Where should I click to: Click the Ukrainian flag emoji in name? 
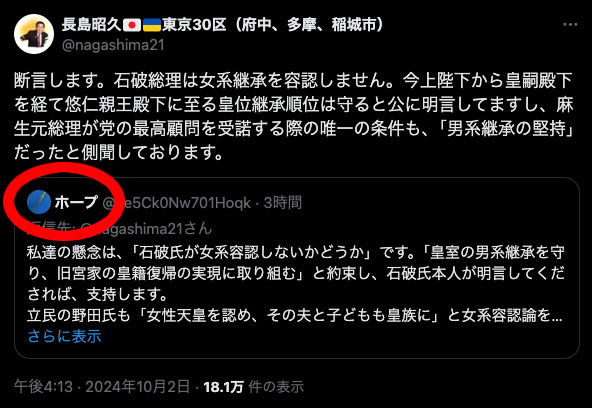coord(152,25)
